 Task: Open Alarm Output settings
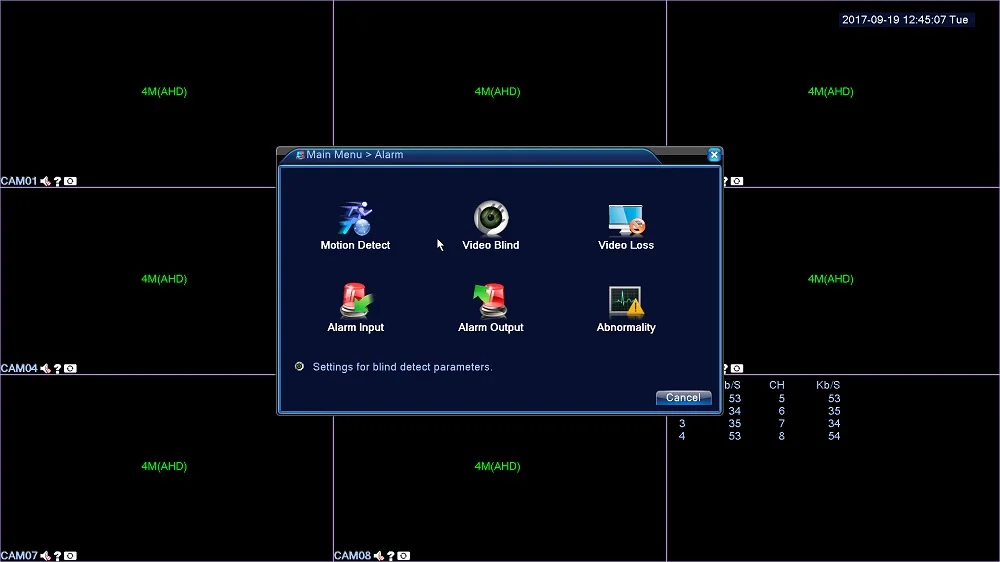click(x=490, y=308)
